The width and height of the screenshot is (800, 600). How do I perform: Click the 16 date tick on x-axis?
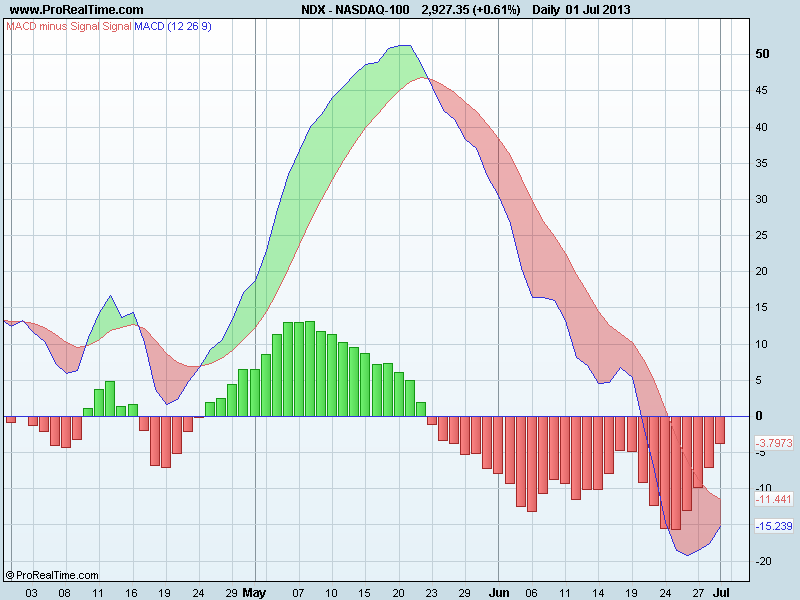[131, 593]
